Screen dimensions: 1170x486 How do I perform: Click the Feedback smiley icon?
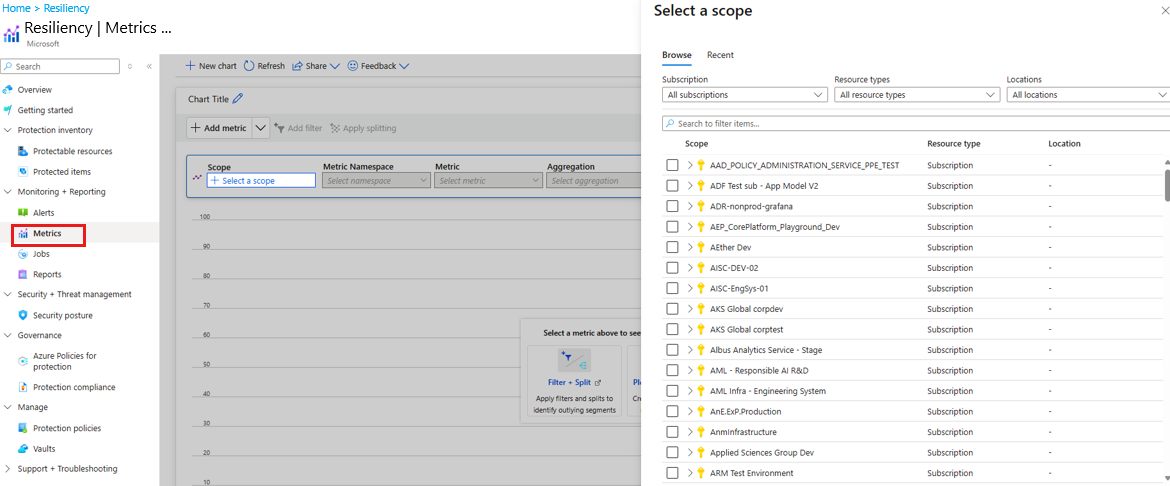(353, 66)
